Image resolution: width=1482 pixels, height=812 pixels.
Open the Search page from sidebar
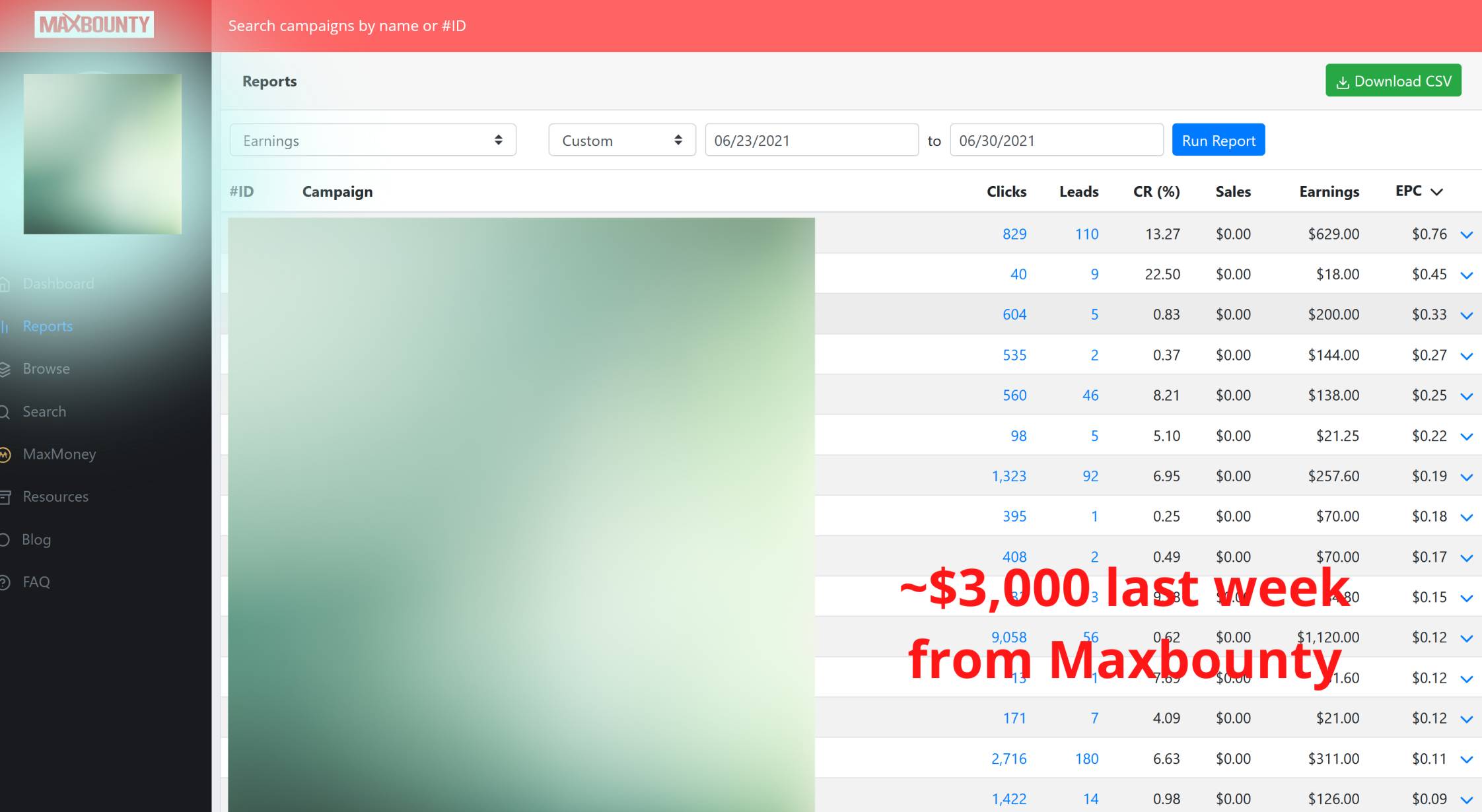pos(44,412)
